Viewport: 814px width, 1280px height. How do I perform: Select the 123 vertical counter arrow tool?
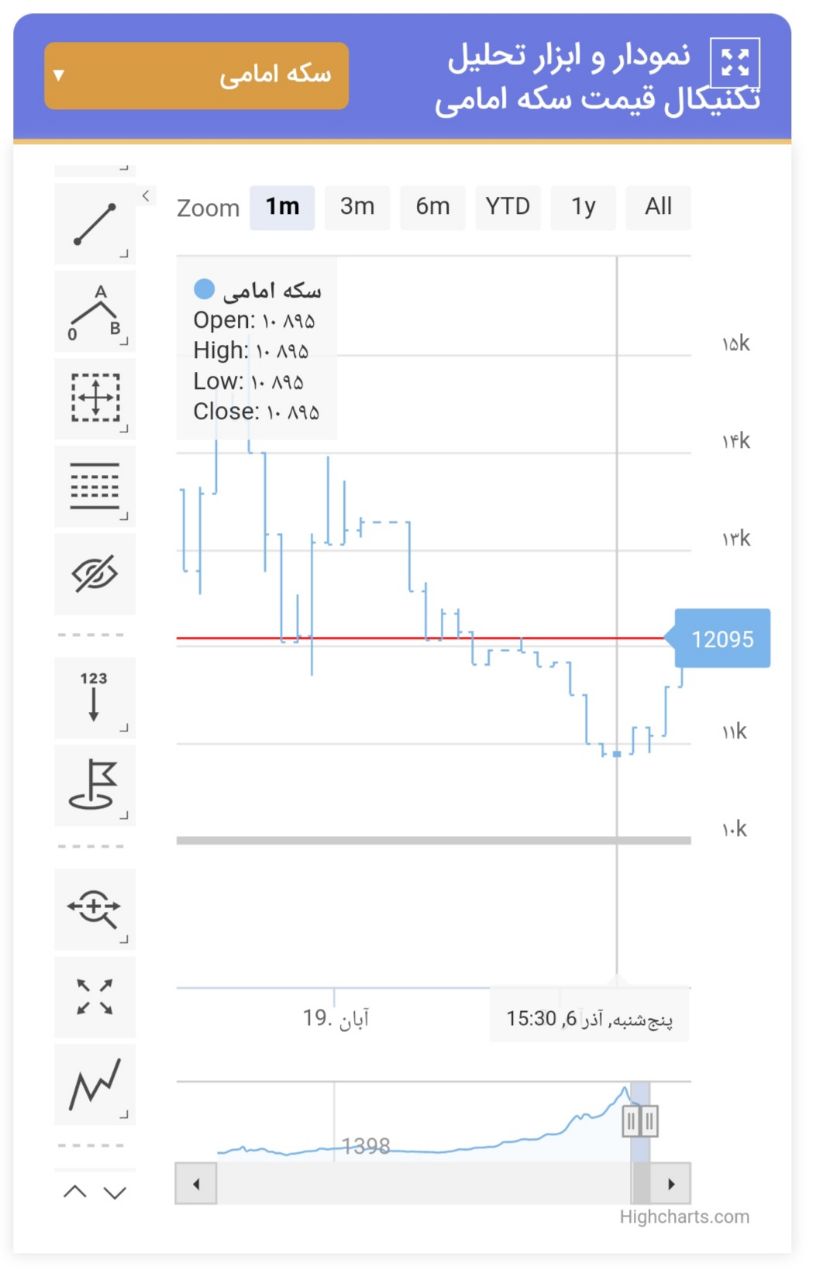[95, 698]
